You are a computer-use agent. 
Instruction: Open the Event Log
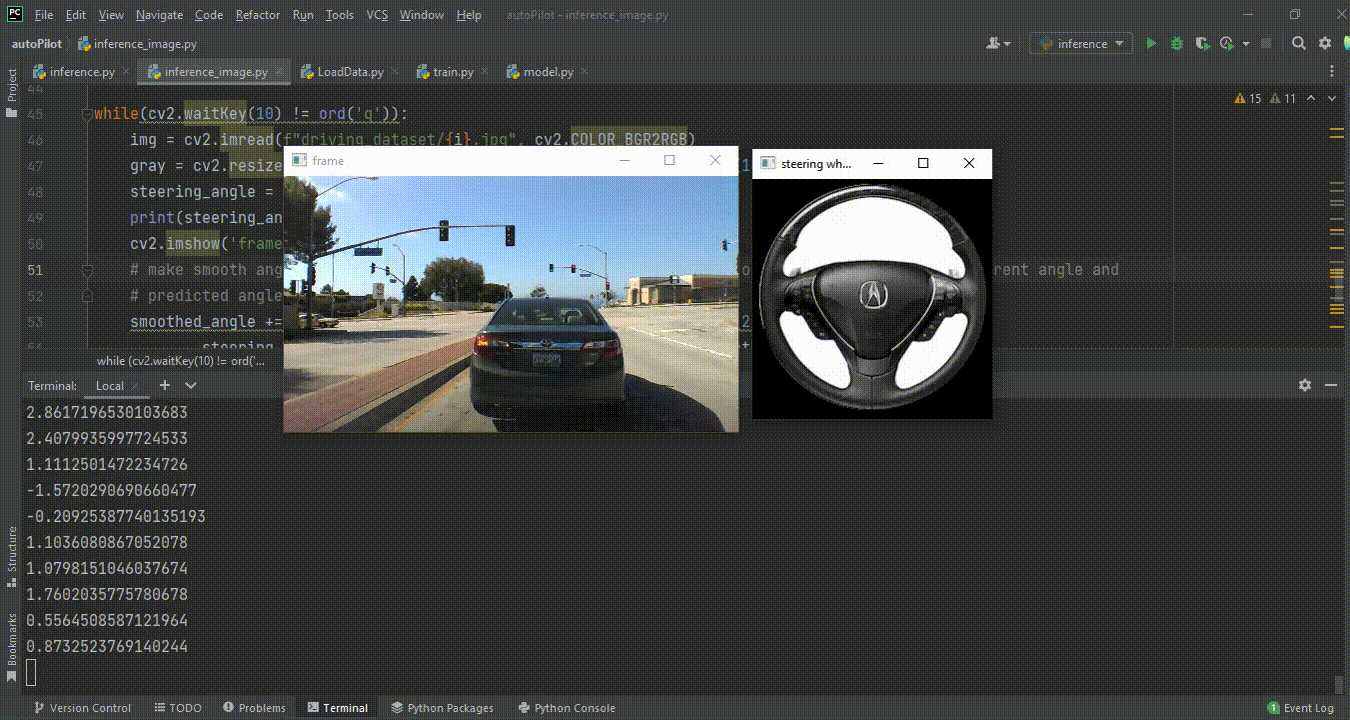click(x=1300, y=708)
